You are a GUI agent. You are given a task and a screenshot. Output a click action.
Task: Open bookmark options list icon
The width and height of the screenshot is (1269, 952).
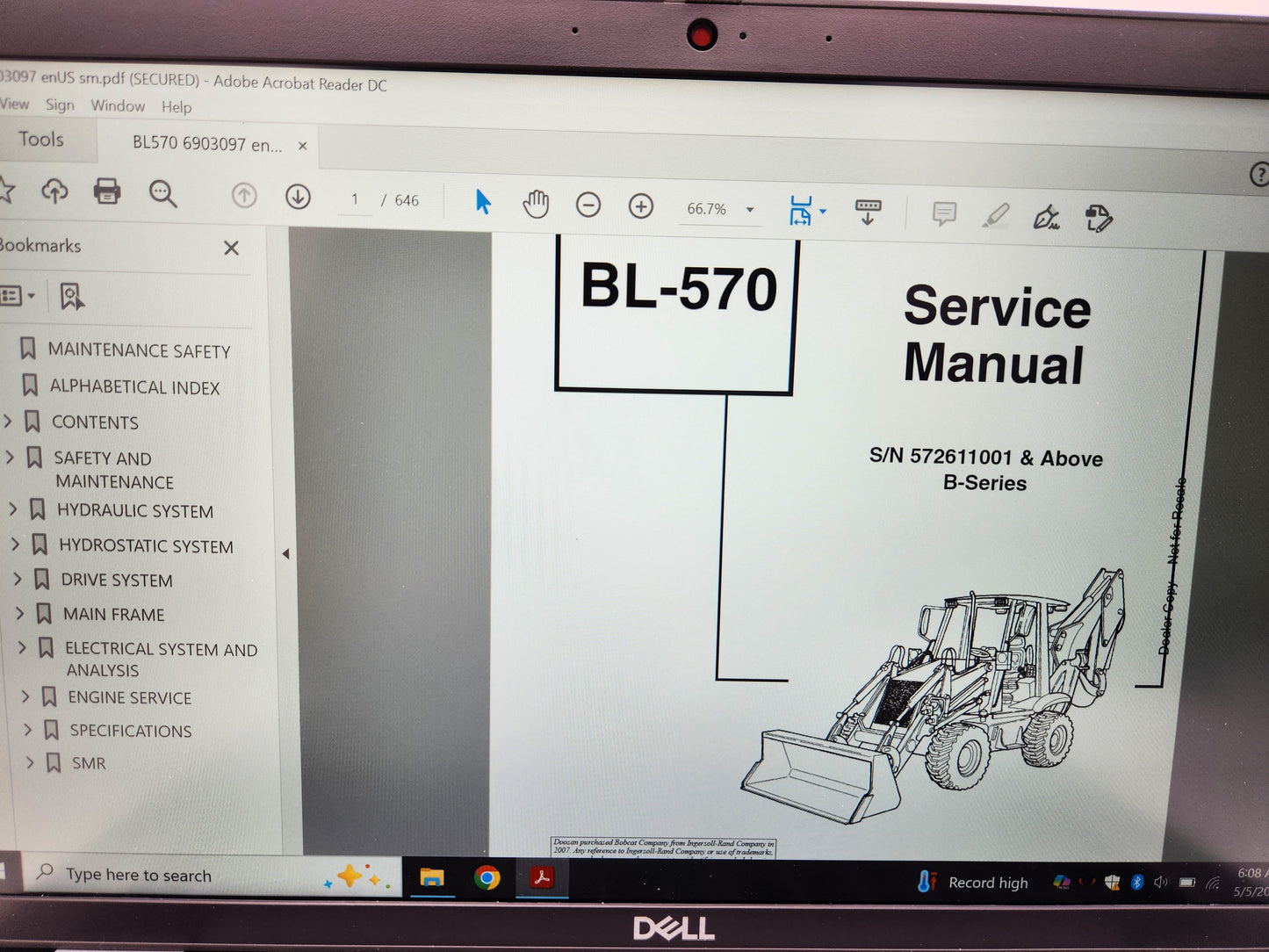[17, 296]
